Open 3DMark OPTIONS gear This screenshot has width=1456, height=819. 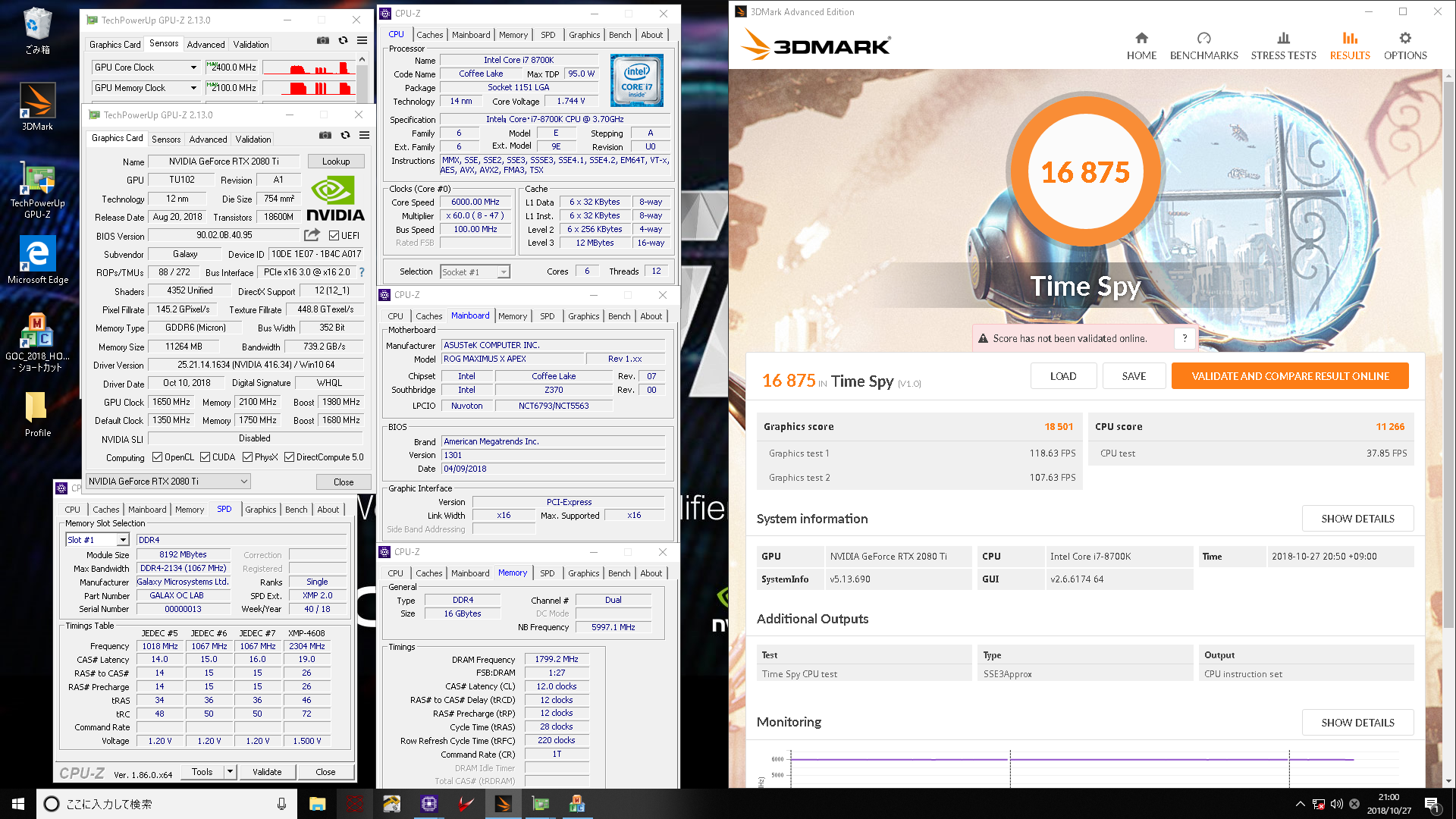(1405, 46)
